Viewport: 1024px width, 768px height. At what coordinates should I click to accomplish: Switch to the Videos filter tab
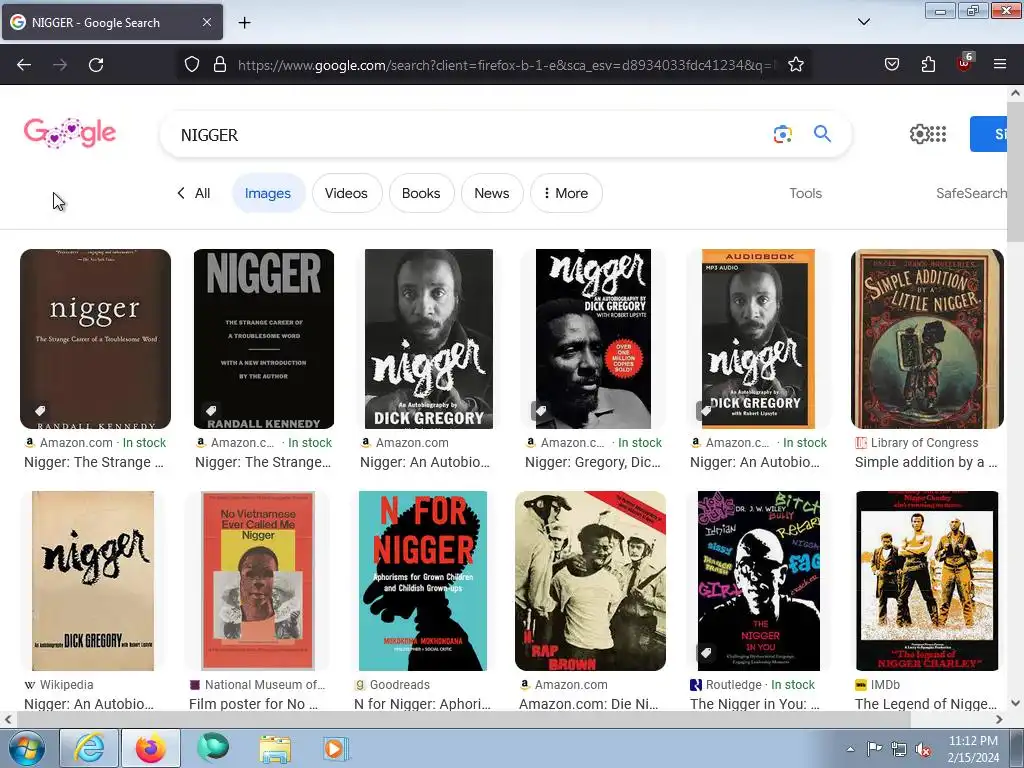pos(346,193)
